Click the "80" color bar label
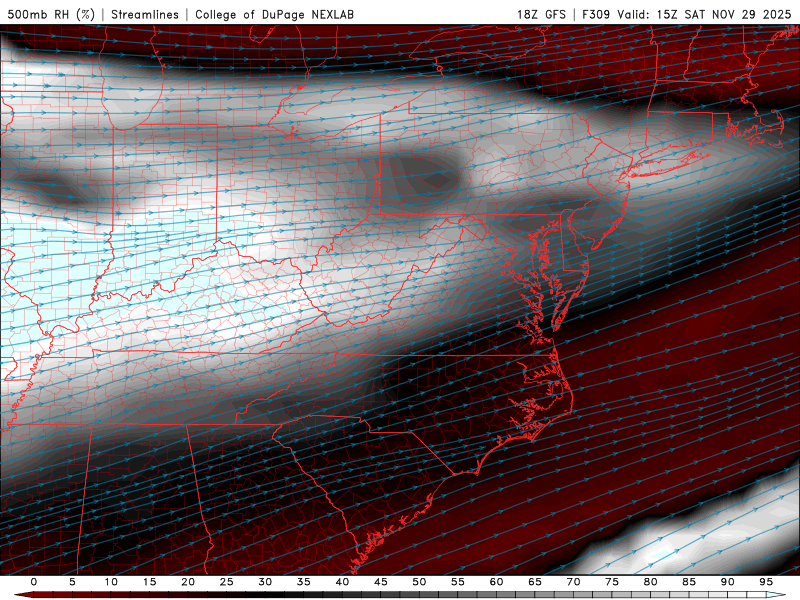The width and height of the screenshot is (800, 600). (x=651, y=582)
